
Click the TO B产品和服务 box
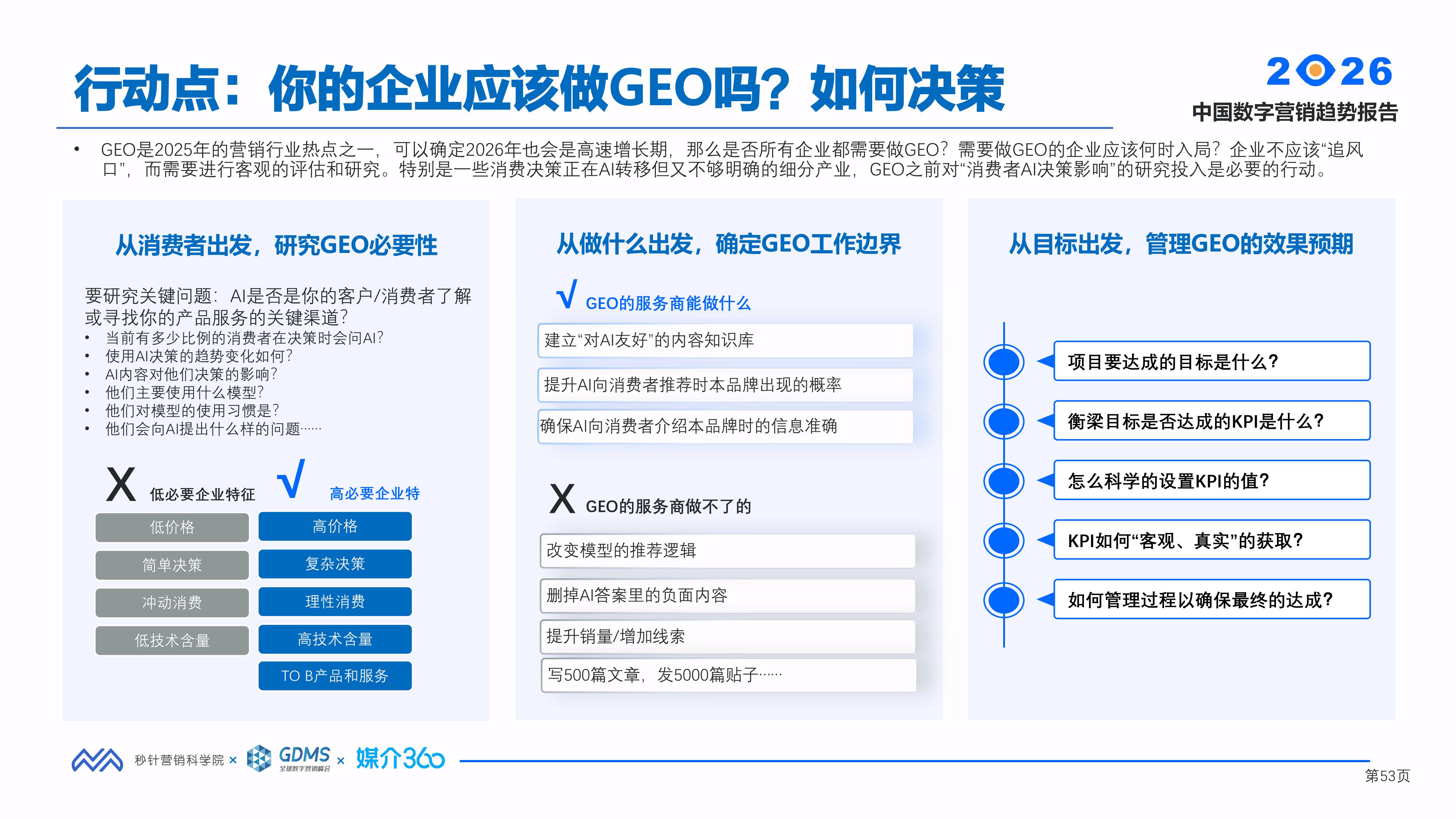335,676
